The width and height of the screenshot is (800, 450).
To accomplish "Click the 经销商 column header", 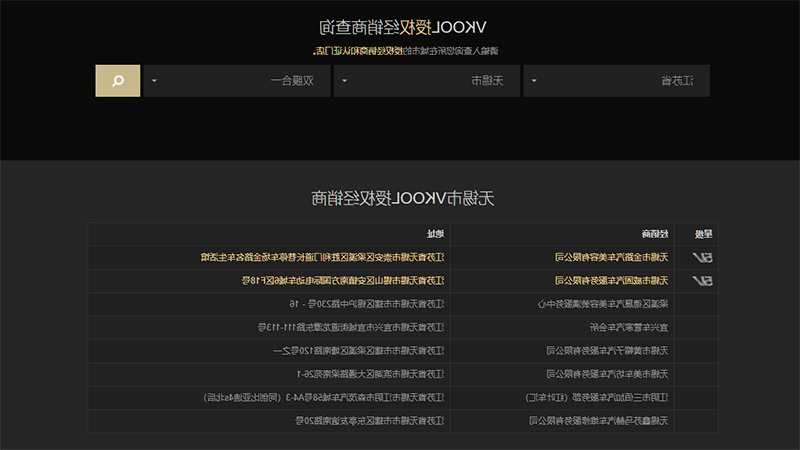I will click(655, 234).
